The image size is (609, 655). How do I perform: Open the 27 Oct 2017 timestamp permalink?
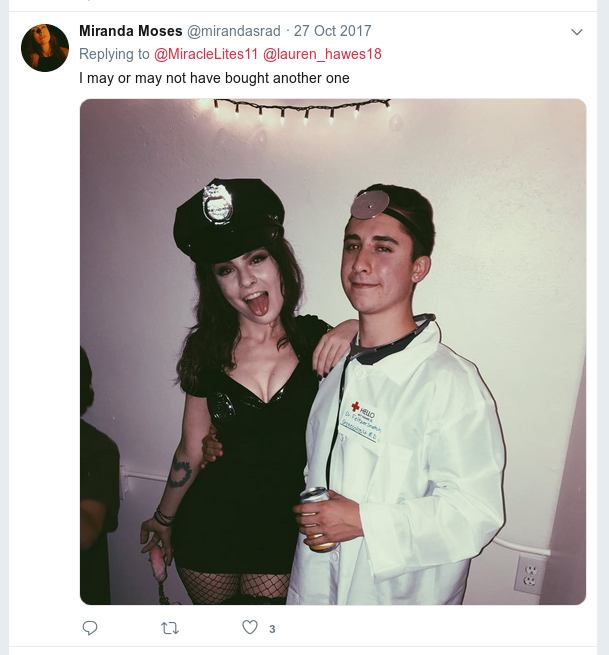pyautogui.click(x=332, y=31)
